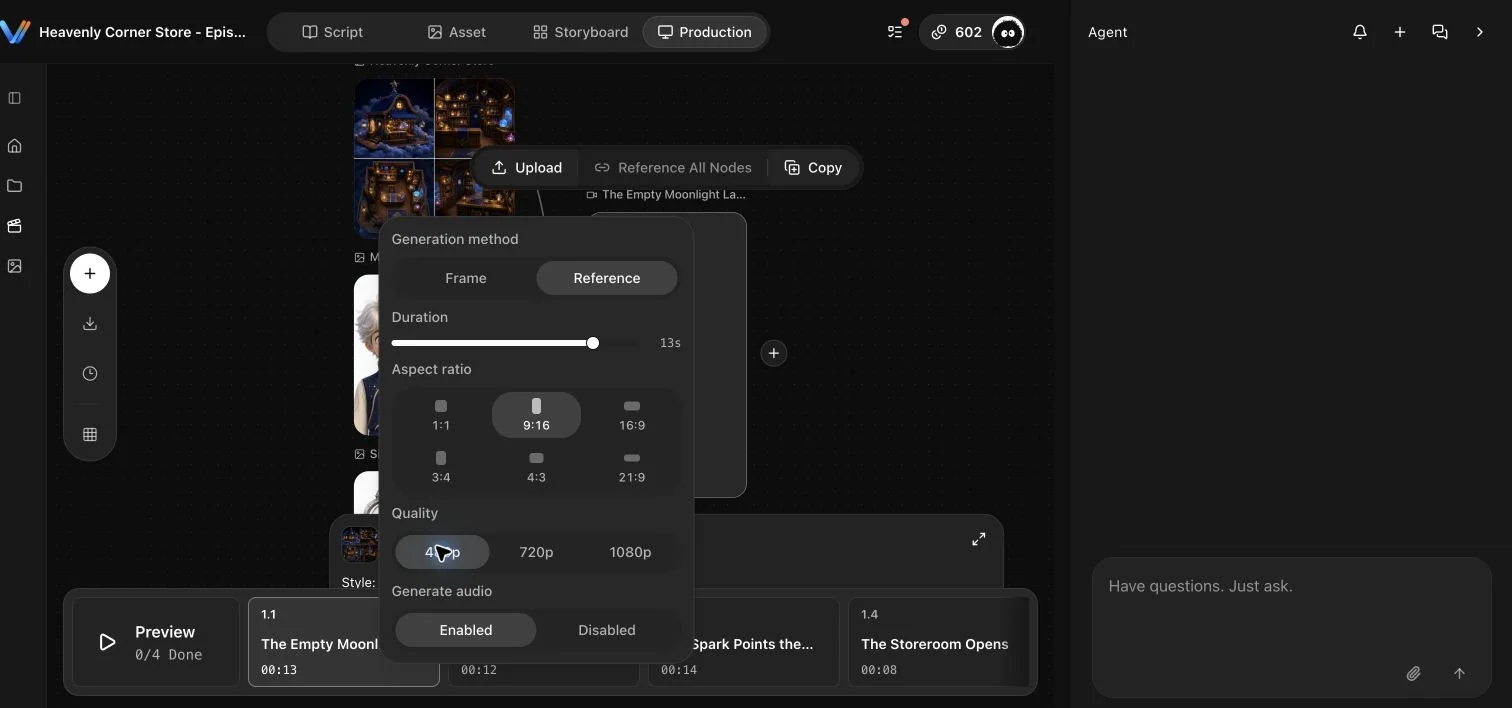Set quality to 480p
Image resolution: width=1512 pixels, height=708 pixels.
click(x=442, y=552)
